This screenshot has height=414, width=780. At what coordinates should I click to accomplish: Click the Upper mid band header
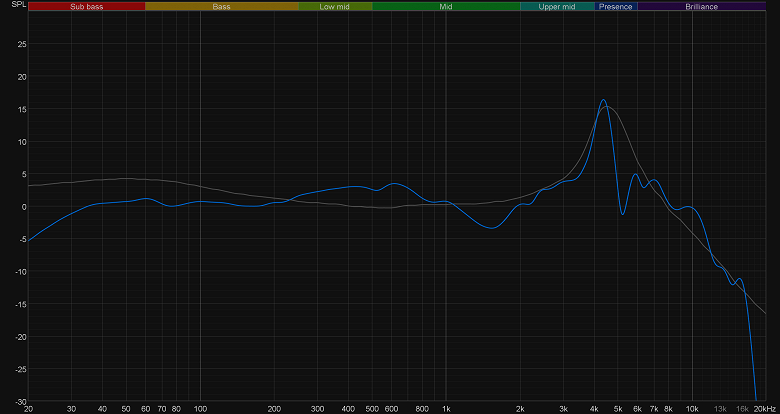coord(557,6)
